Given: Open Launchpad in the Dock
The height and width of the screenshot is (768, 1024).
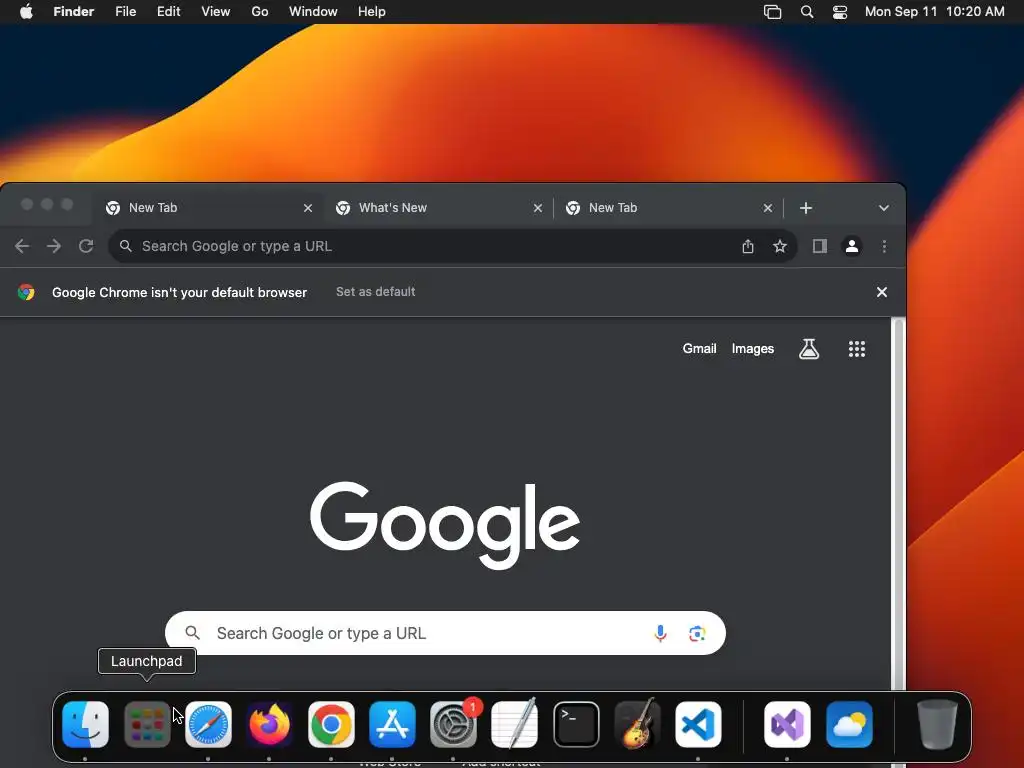Looking at the screenshot, I should tap(147, 724).
